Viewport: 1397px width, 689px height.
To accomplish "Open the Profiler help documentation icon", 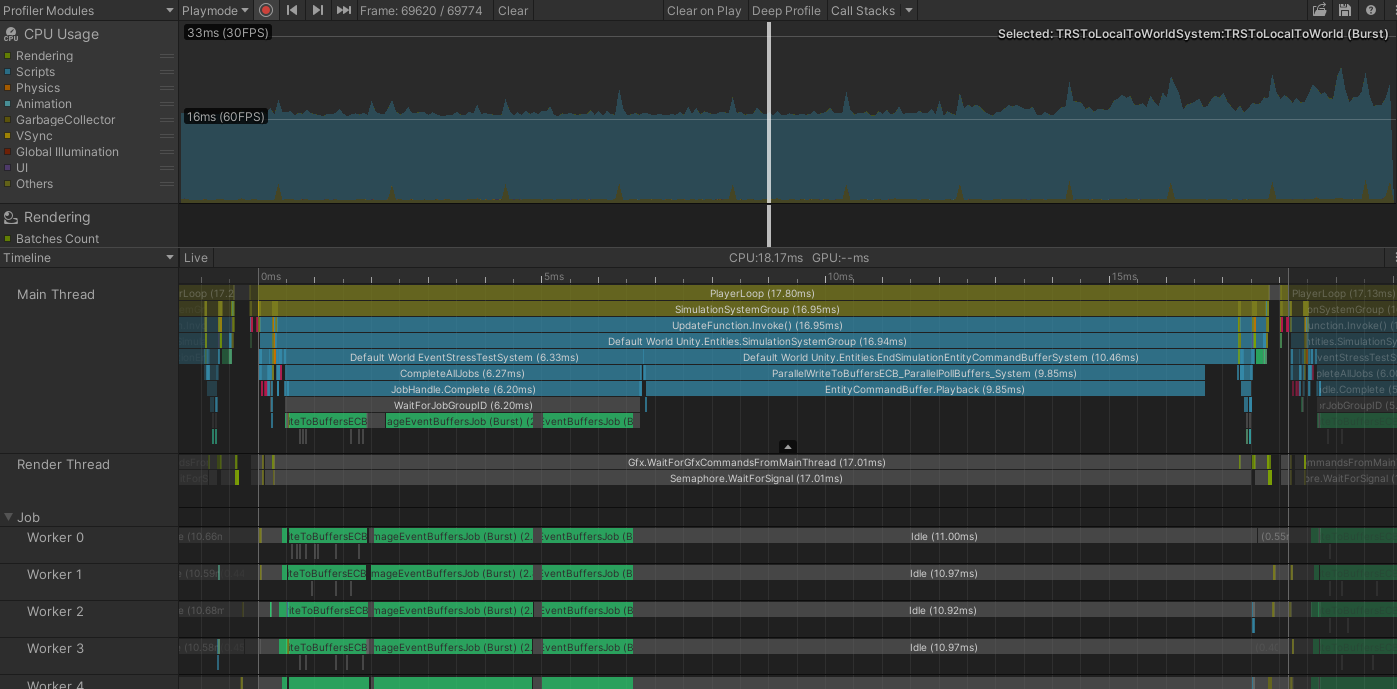I will click(1370, 10).
